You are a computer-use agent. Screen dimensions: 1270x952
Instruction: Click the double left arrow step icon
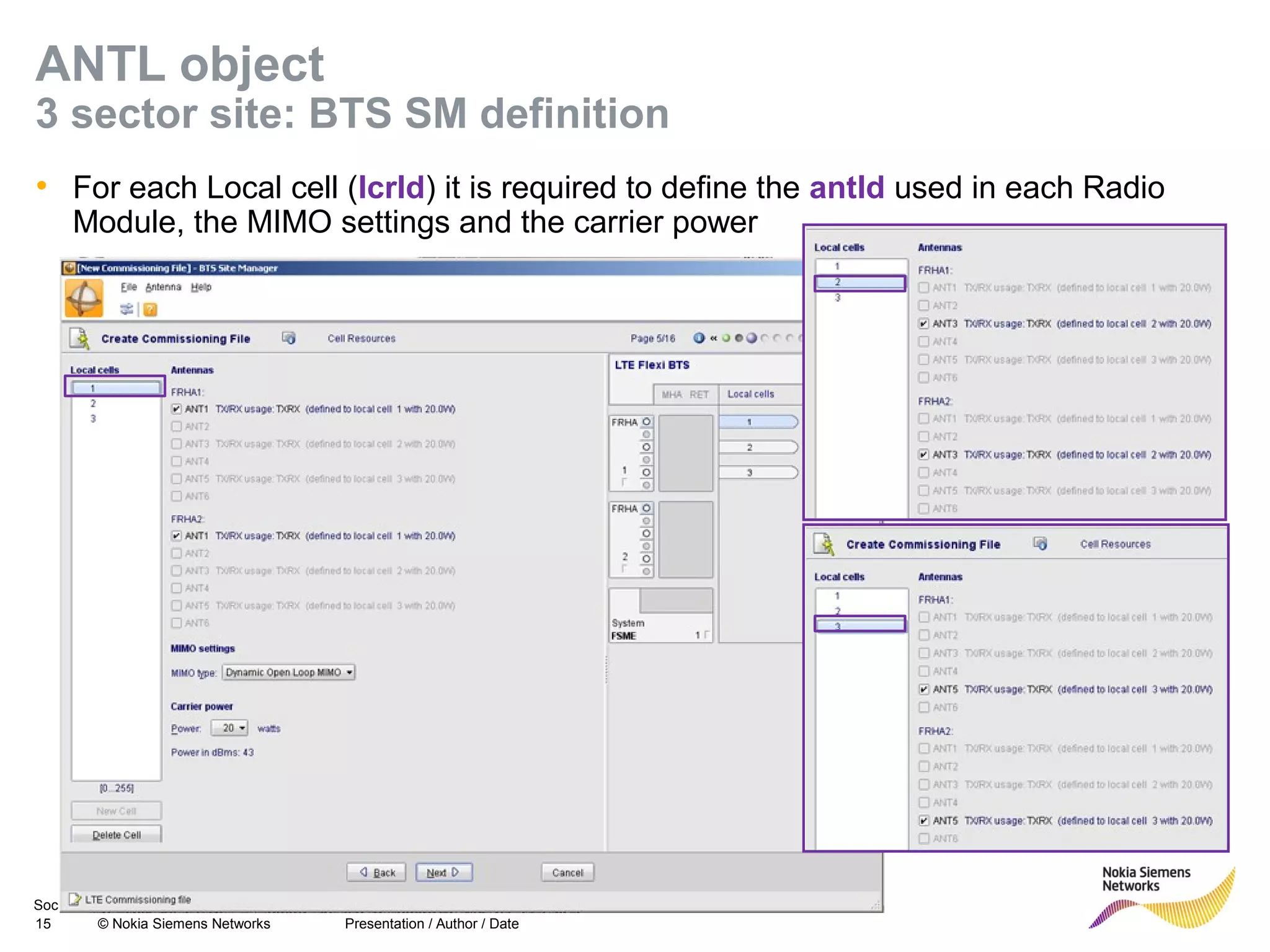pos(713,338)
